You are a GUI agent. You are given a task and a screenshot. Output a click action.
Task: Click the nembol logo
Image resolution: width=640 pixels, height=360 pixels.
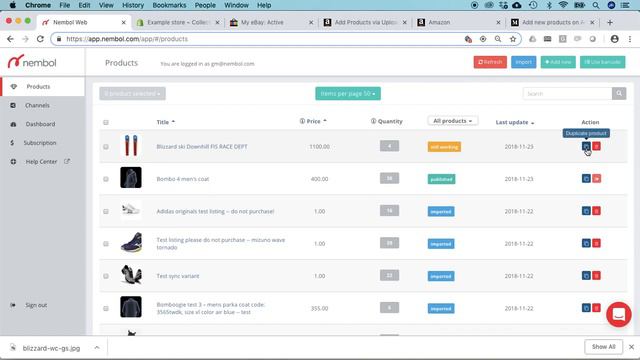click(x=32, y=62)
